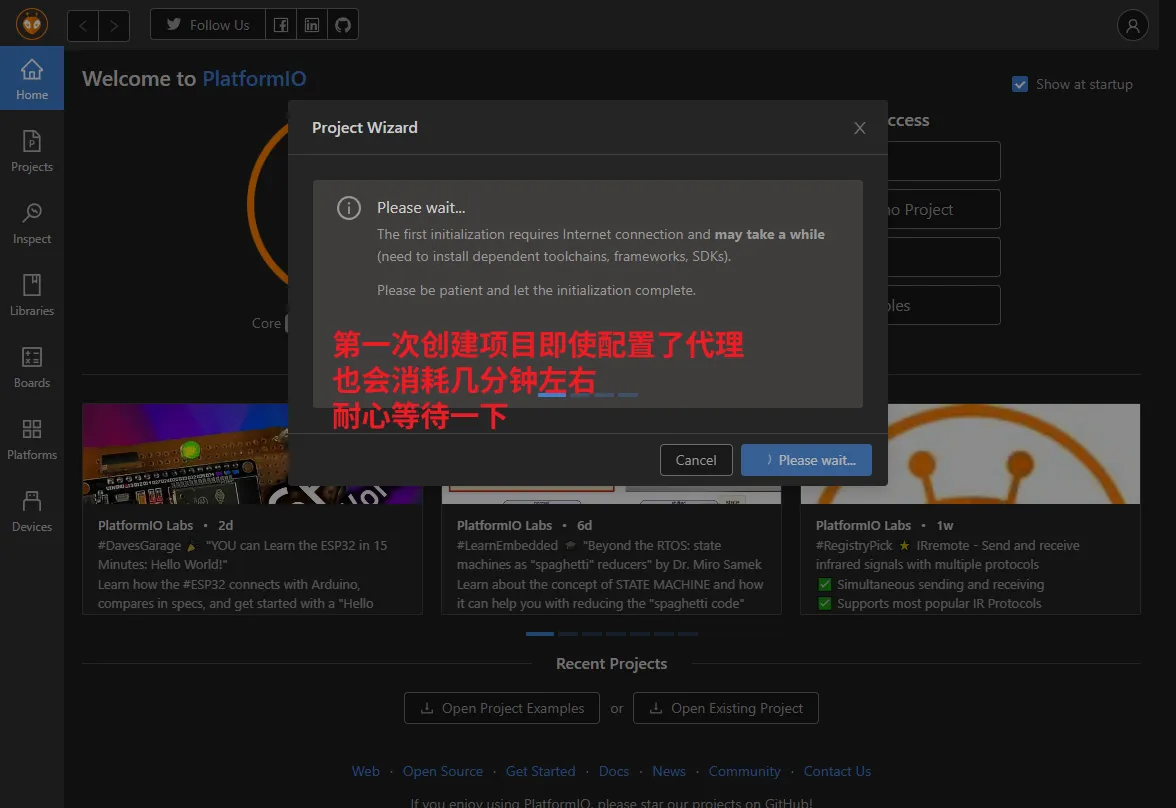Select the last news carousel indicator
The height and width of the screenshot is (808, 1176).
[688, 634]
